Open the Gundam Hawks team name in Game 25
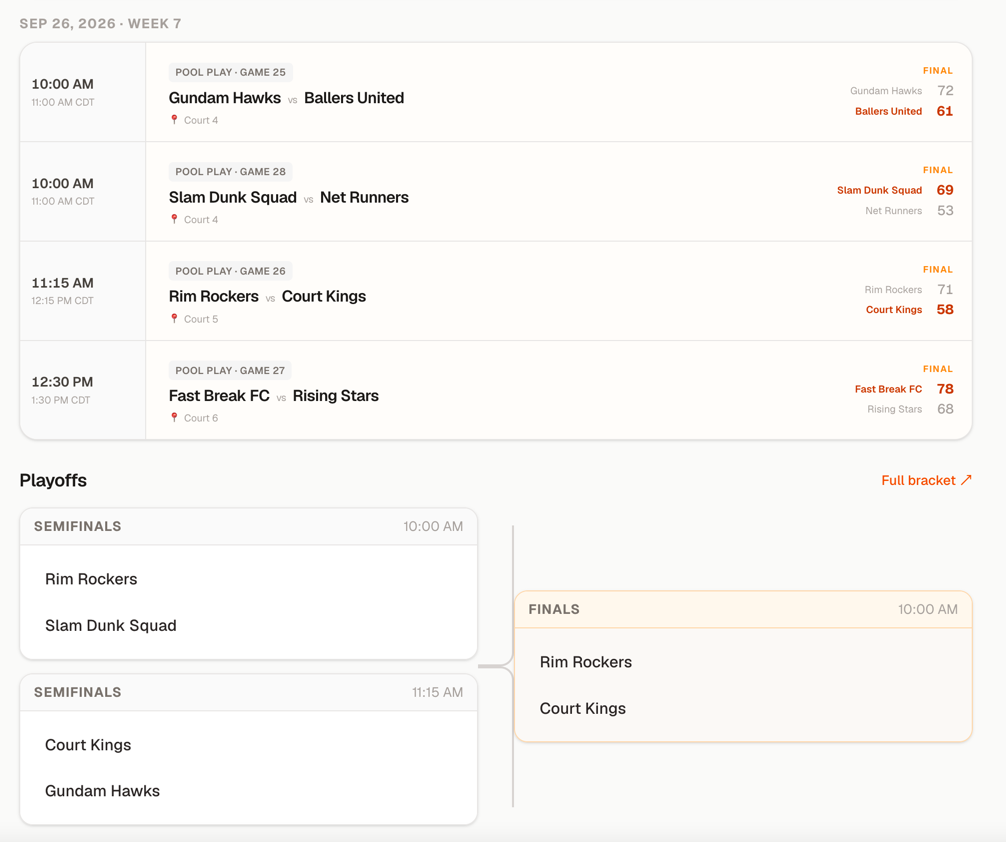The image size is (1006, 842). click(x=225, y=98)
